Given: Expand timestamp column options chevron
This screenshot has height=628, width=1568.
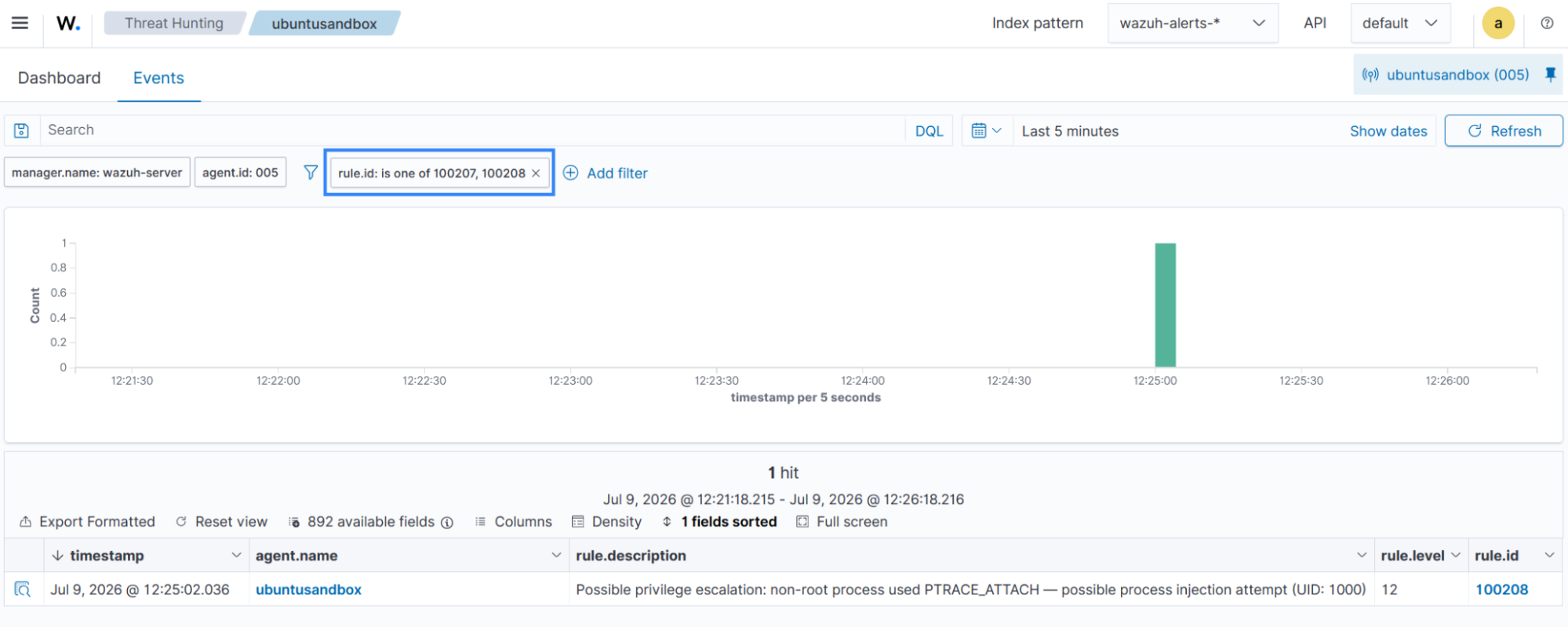Looking at the screenshot, I should [x=236, y=555].
